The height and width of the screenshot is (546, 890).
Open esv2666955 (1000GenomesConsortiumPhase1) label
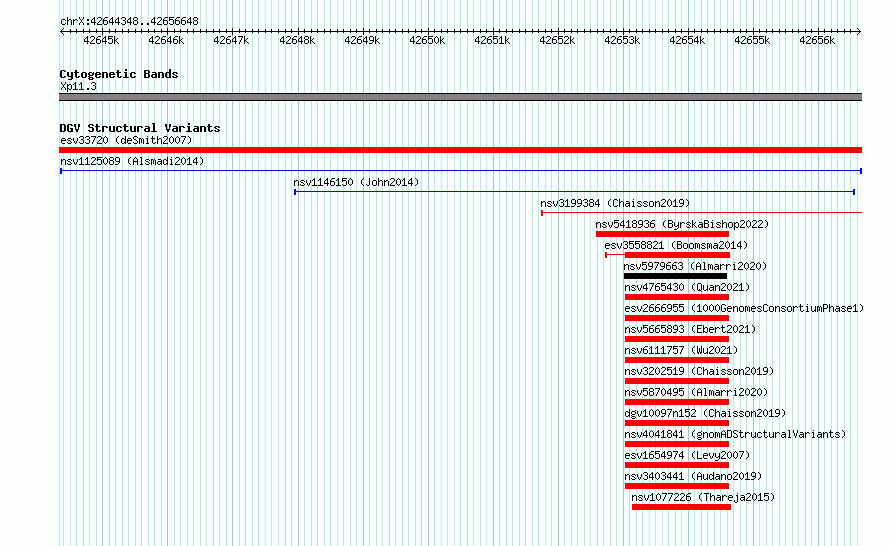click(744, 308)
